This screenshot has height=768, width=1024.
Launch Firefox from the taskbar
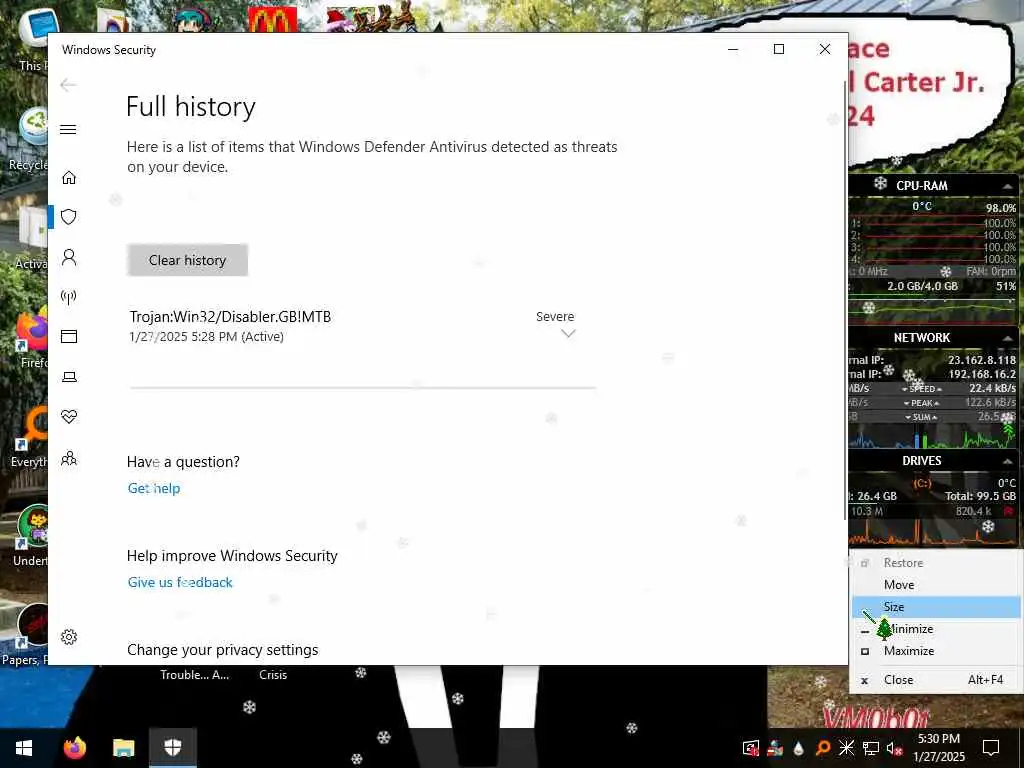74,748
